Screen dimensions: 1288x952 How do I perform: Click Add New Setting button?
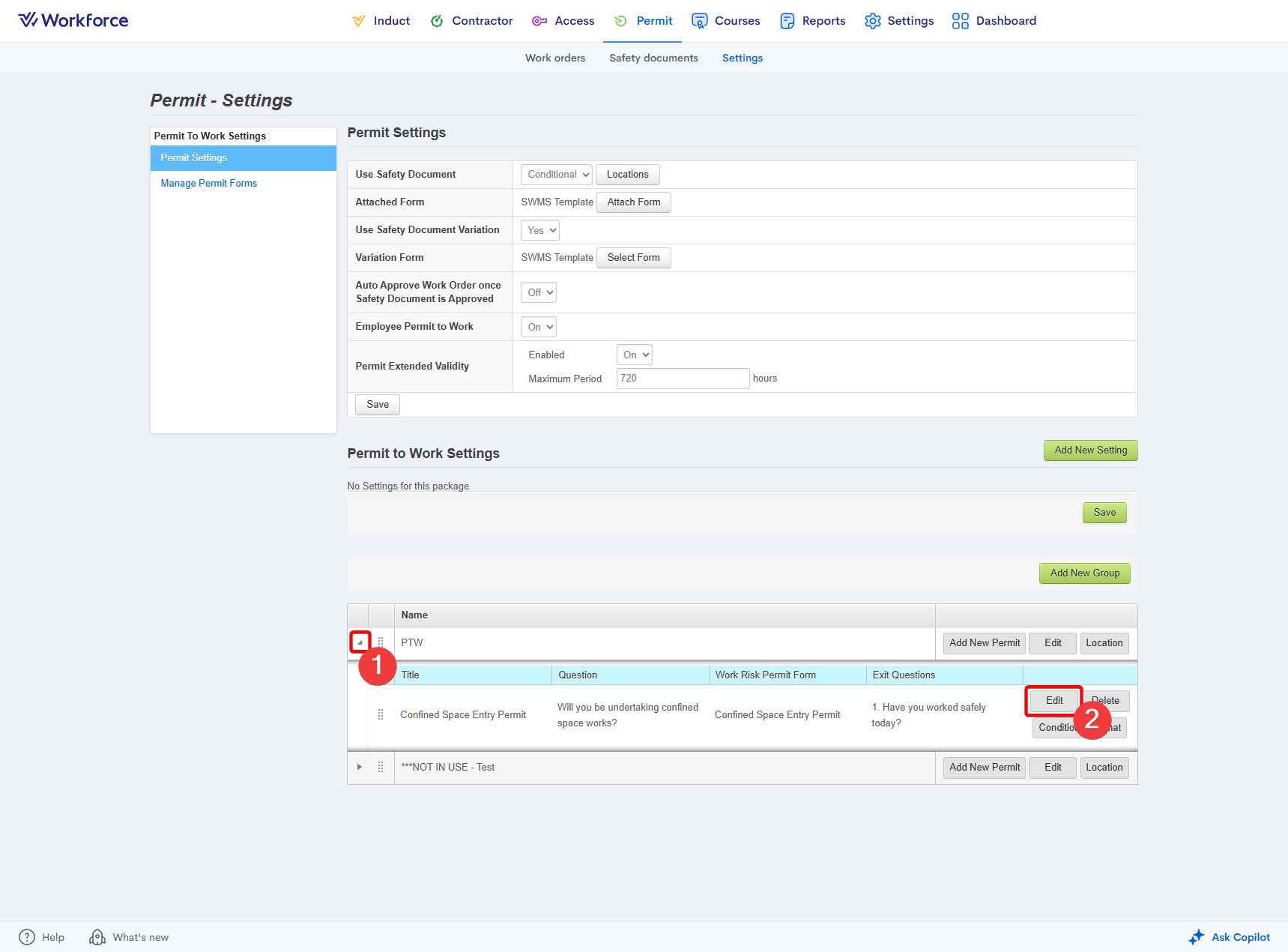click(1090, 451)
